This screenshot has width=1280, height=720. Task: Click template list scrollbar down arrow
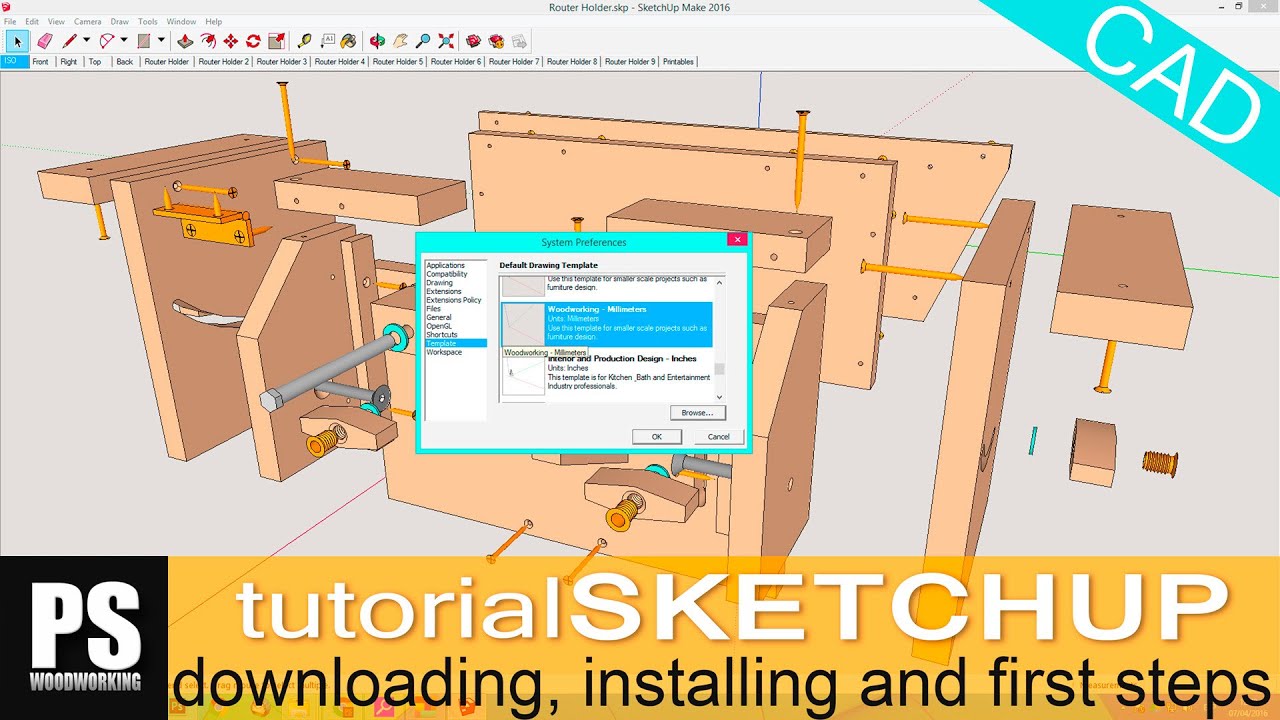pyautogui.click(x=719, y=398)
